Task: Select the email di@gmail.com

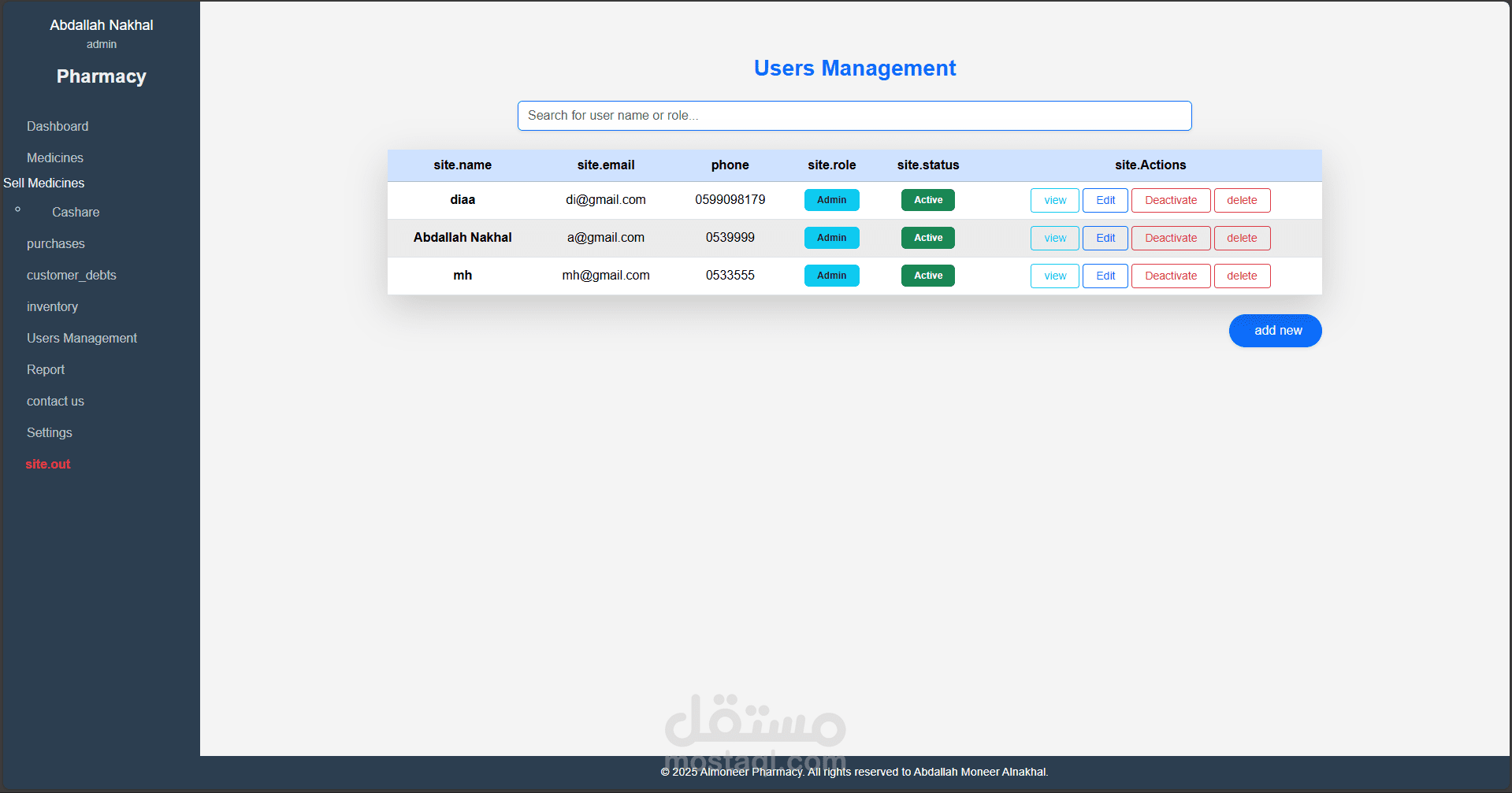Action: [x=606, y=200]
